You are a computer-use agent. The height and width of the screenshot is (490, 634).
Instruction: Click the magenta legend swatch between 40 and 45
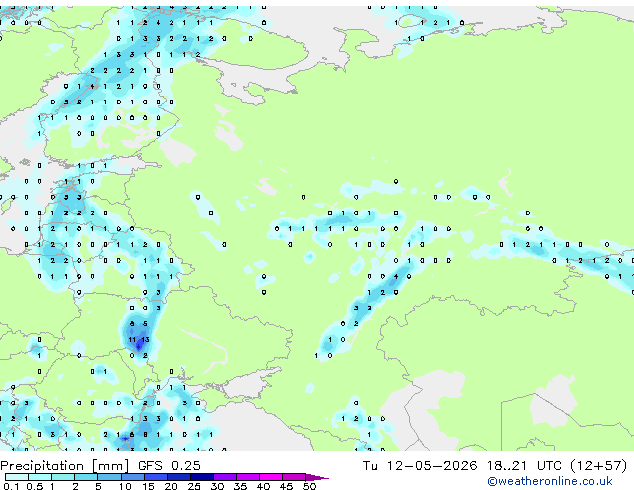(271, 477)
